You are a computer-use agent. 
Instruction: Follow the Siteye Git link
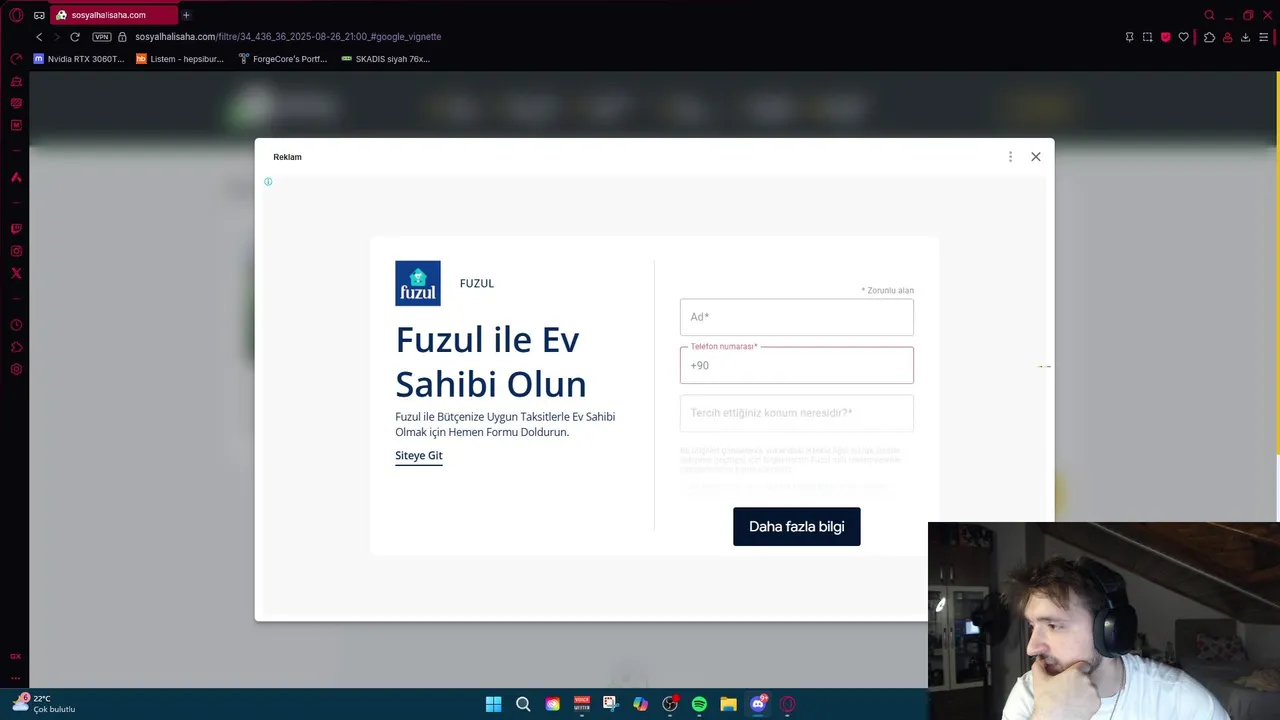coord(419,455)
